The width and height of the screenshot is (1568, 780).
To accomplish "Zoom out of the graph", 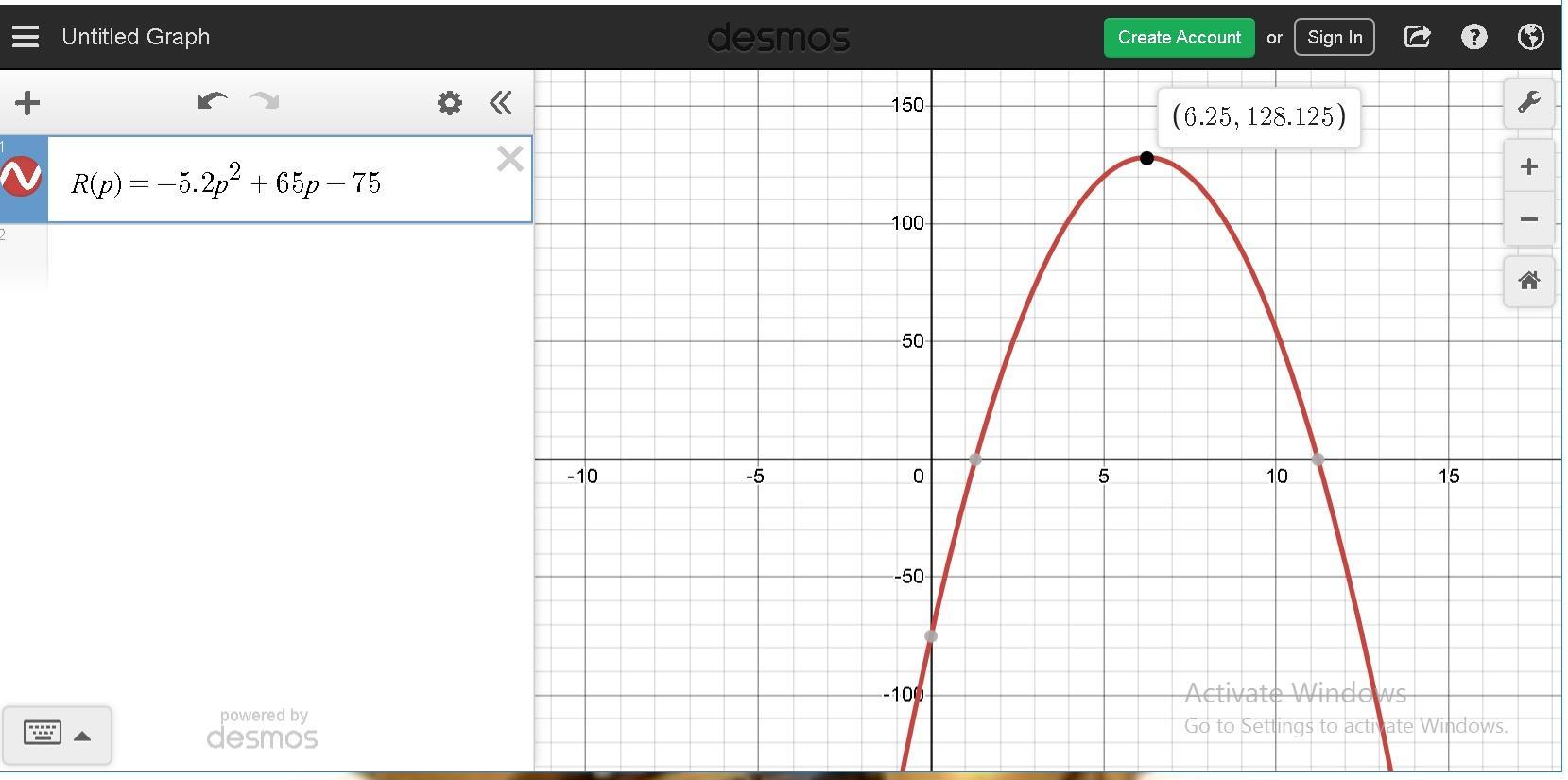I will tap(1528, 219).
